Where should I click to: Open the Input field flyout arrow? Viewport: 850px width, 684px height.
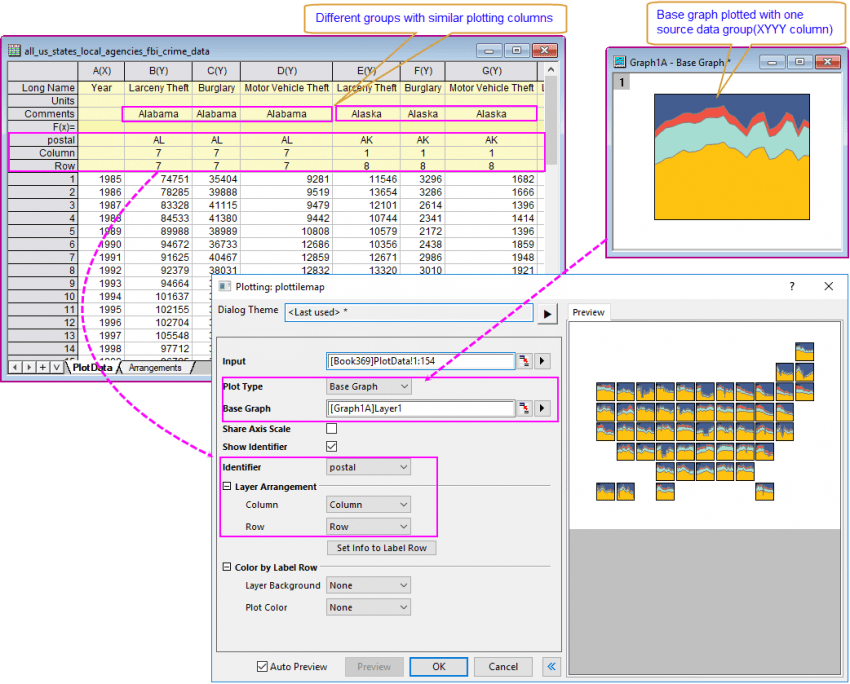[x=543, y=361]
